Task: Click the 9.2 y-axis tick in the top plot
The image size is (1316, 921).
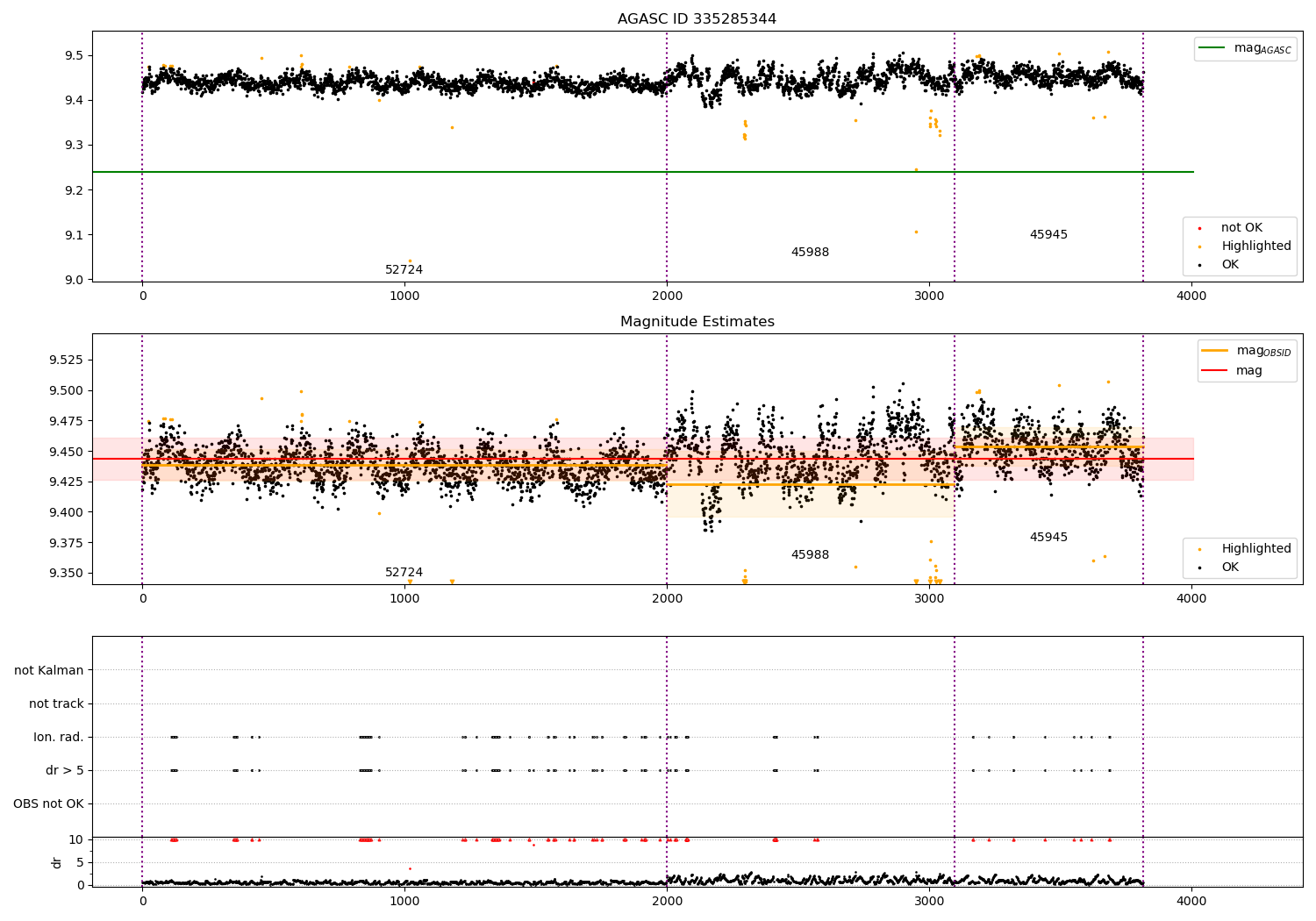Action: click(74, 190)
